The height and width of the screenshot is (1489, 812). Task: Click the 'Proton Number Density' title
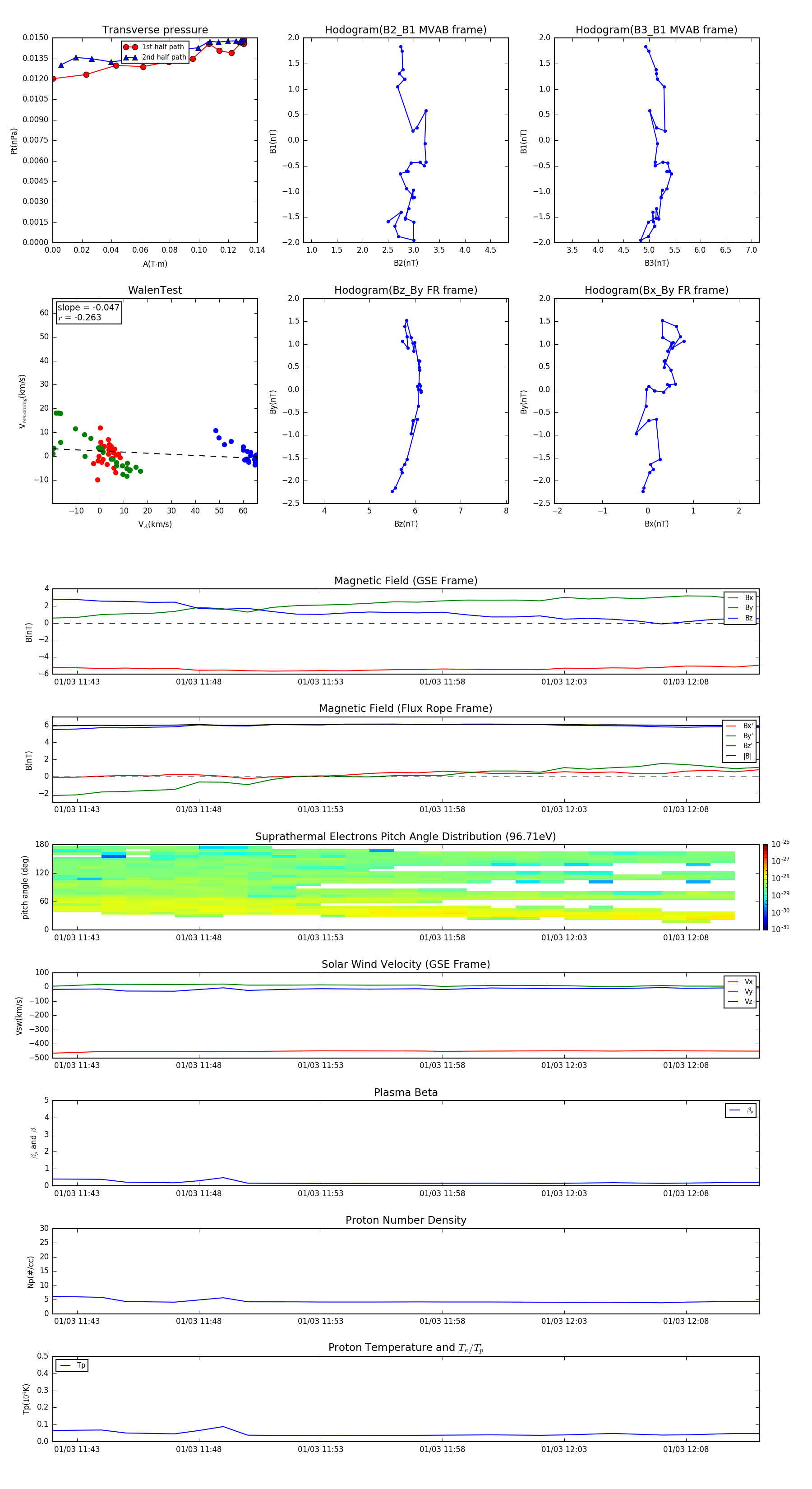(406, 1220)
